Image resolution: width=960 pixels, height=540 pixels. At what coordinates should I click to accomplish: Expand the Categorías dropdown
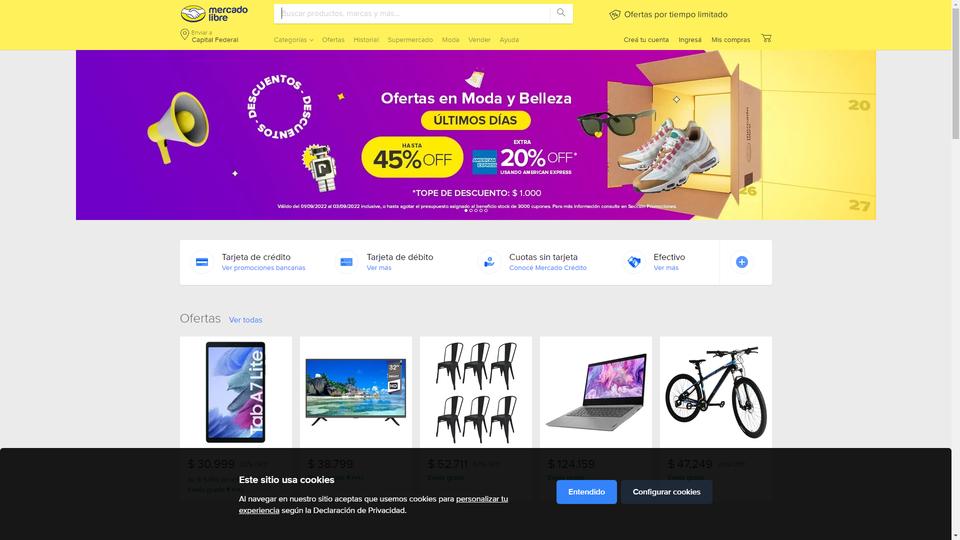[293, 40]
